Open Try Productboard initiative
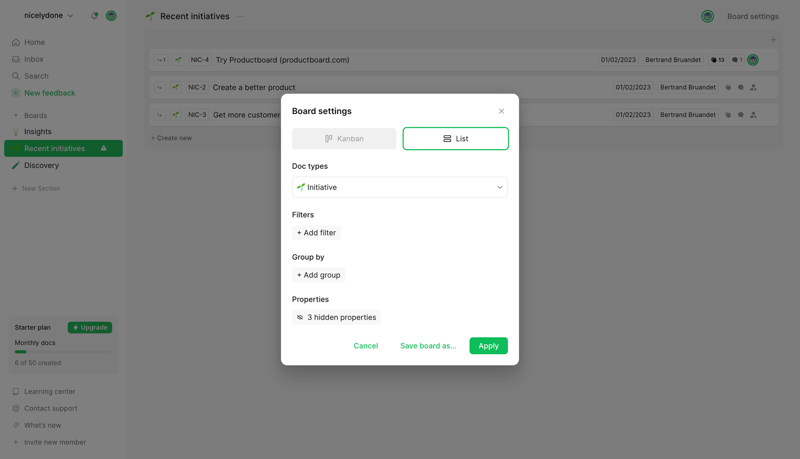Image resolution: width=800 pixels, height=459 pixels. [x=283, y=60]
